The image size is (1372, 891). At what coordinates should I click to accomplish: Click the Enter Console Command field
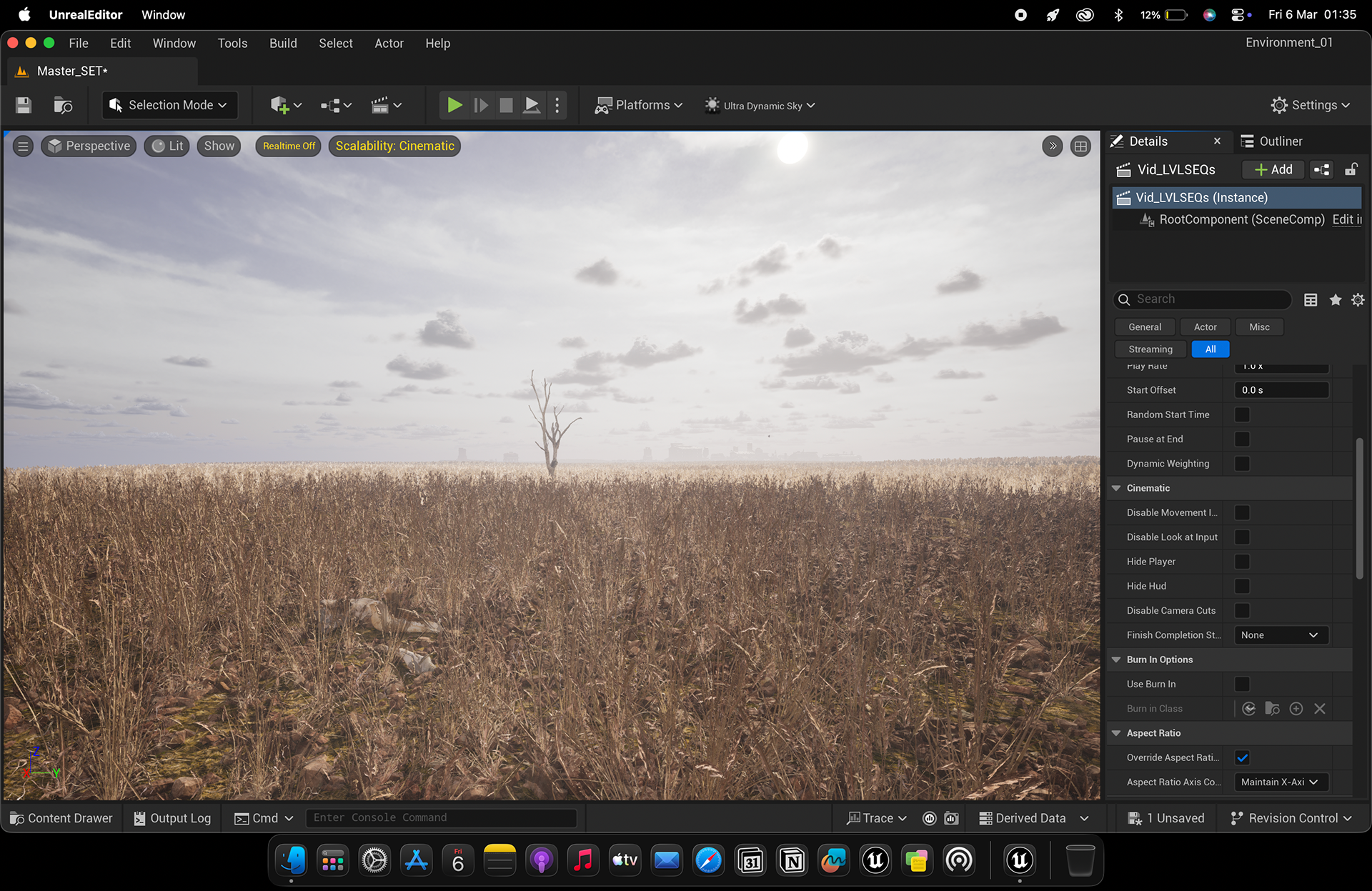[441, 818]
